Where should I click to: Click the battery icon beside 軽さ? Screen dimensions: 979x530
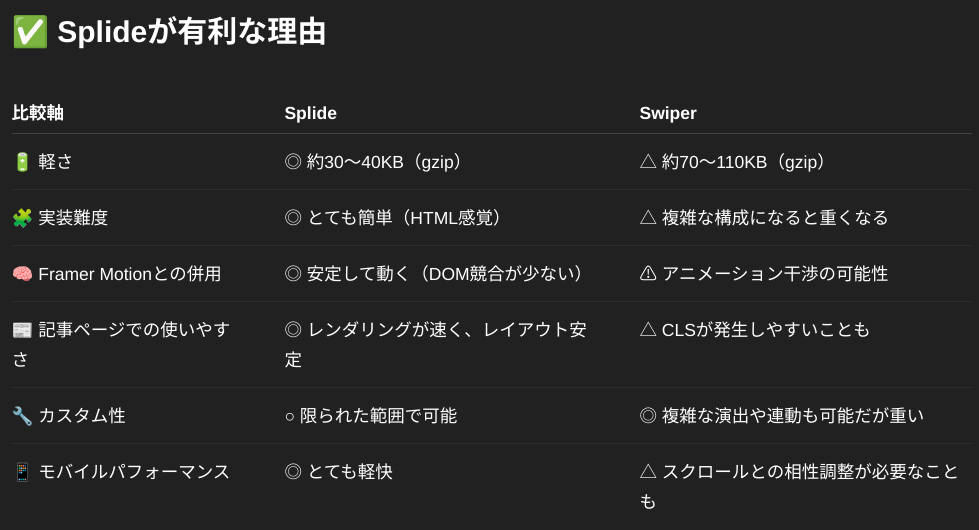point(22,162)
